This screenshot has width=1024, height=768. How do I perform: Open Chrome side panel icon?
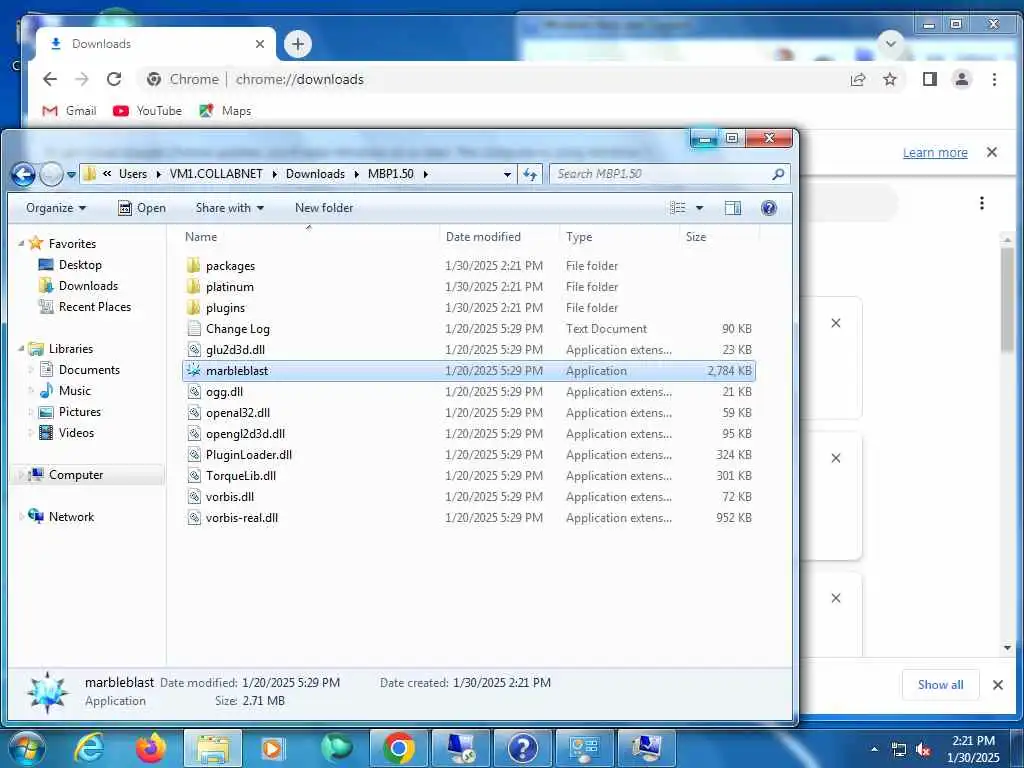[929, 79]
